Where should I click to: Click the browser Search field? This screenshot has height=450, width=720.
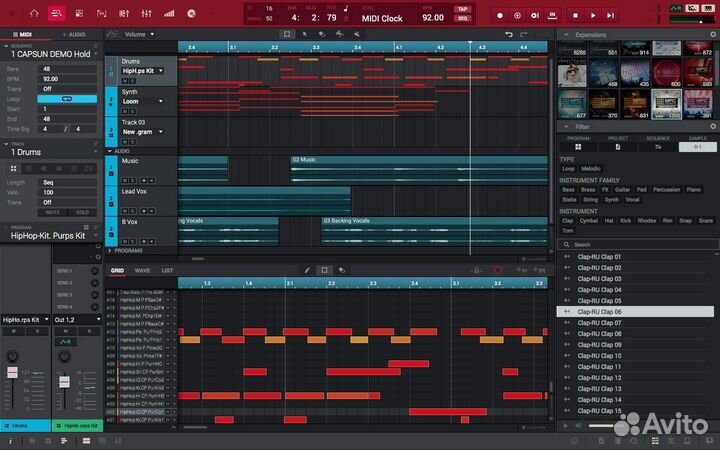click(x=636, y=245)
